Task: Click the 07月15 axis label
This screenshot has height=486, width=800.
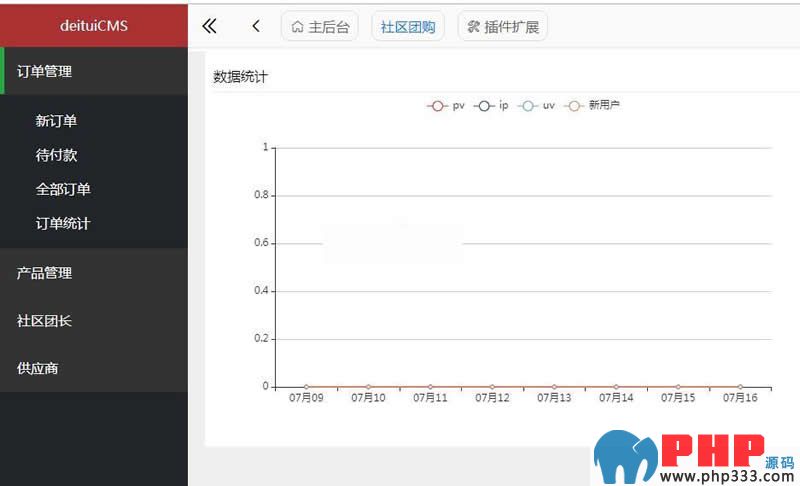Action: pos(678,398)
